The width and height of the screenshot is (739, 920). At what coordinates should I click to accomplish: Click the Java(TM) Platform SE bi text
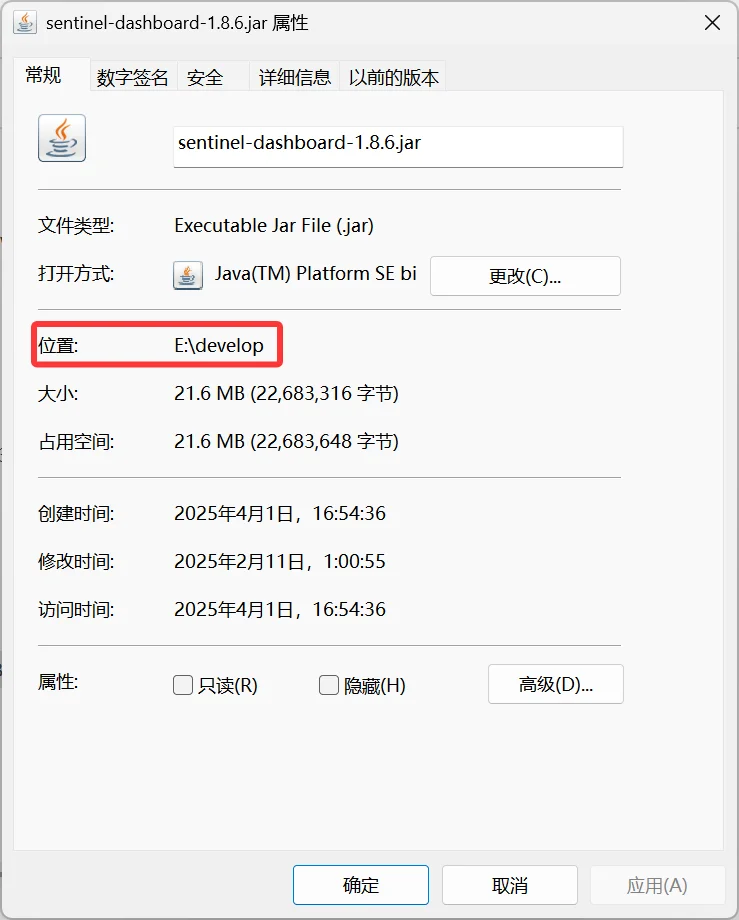pos(316,273)
